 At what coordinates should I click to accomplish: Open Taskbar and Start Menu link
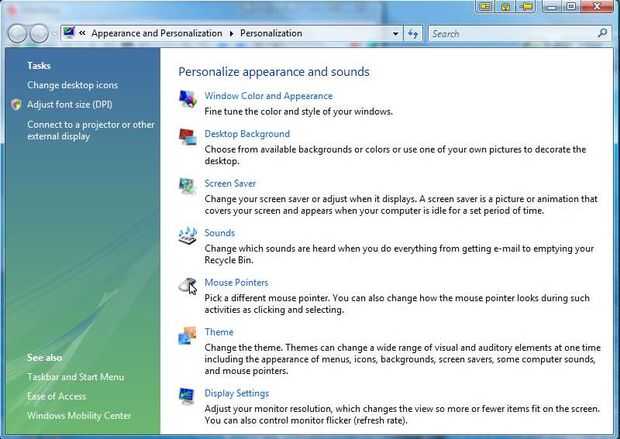pyautogui.click(x=76, y=377)
